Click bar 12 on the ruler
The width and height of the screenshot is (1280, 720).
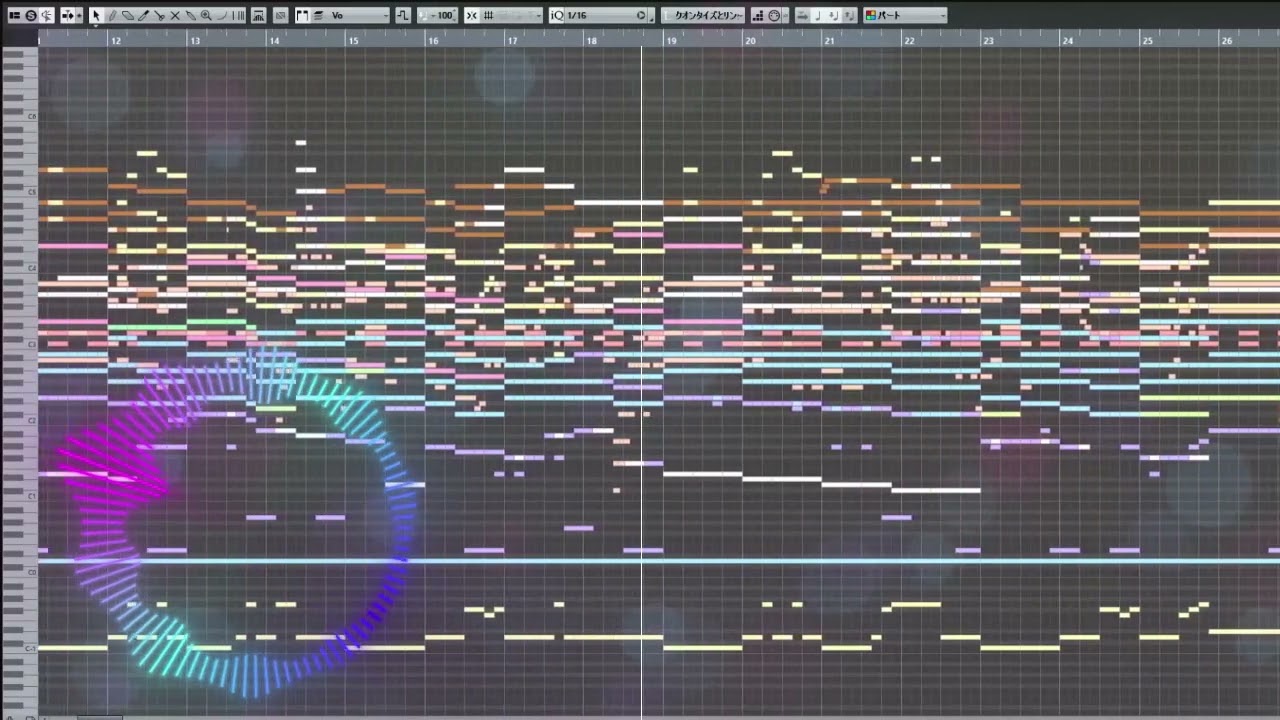coord(116,40)
